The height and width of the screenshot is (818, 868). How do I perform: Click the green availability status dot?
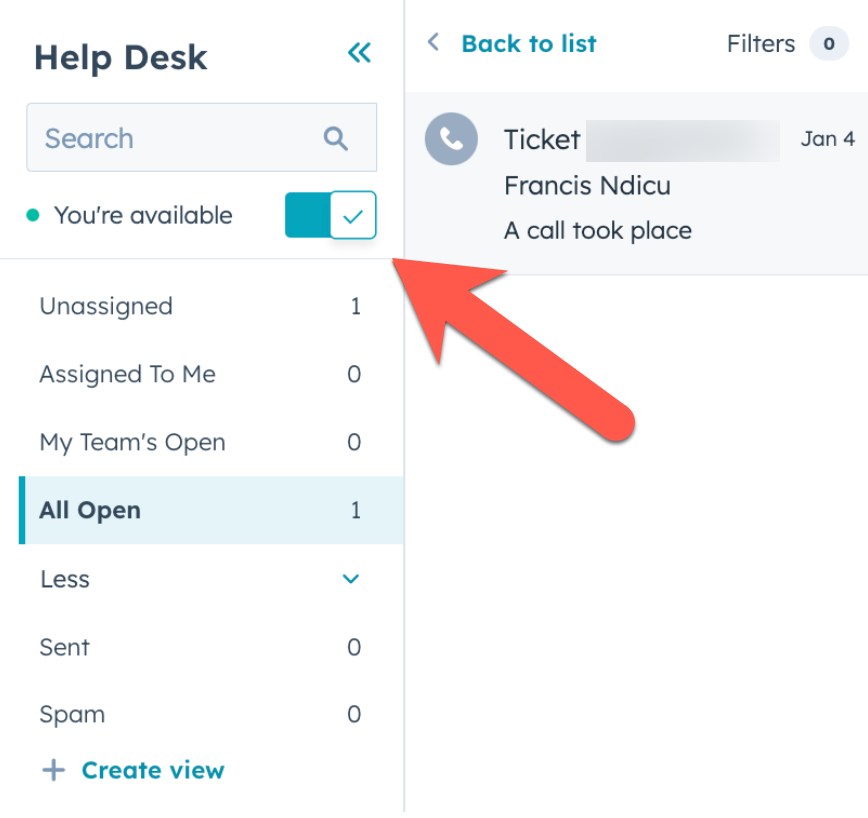(x=33, y=215)
